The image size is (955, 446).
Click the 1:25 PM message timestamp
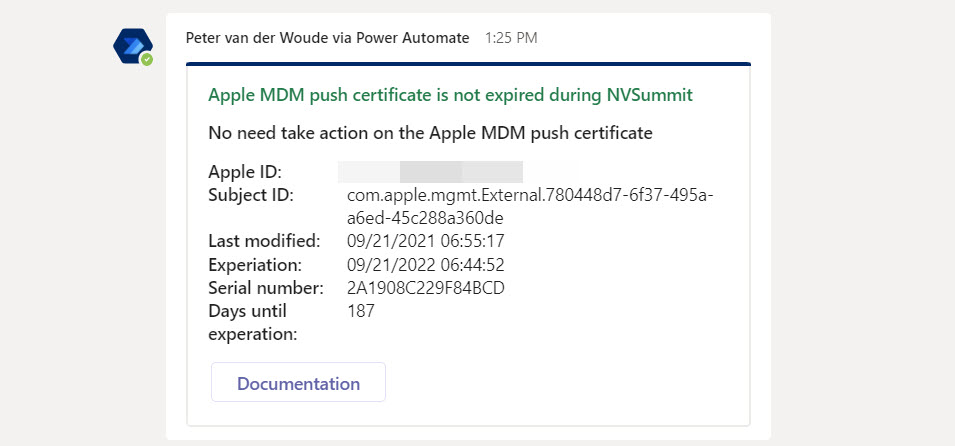point(511,38)
